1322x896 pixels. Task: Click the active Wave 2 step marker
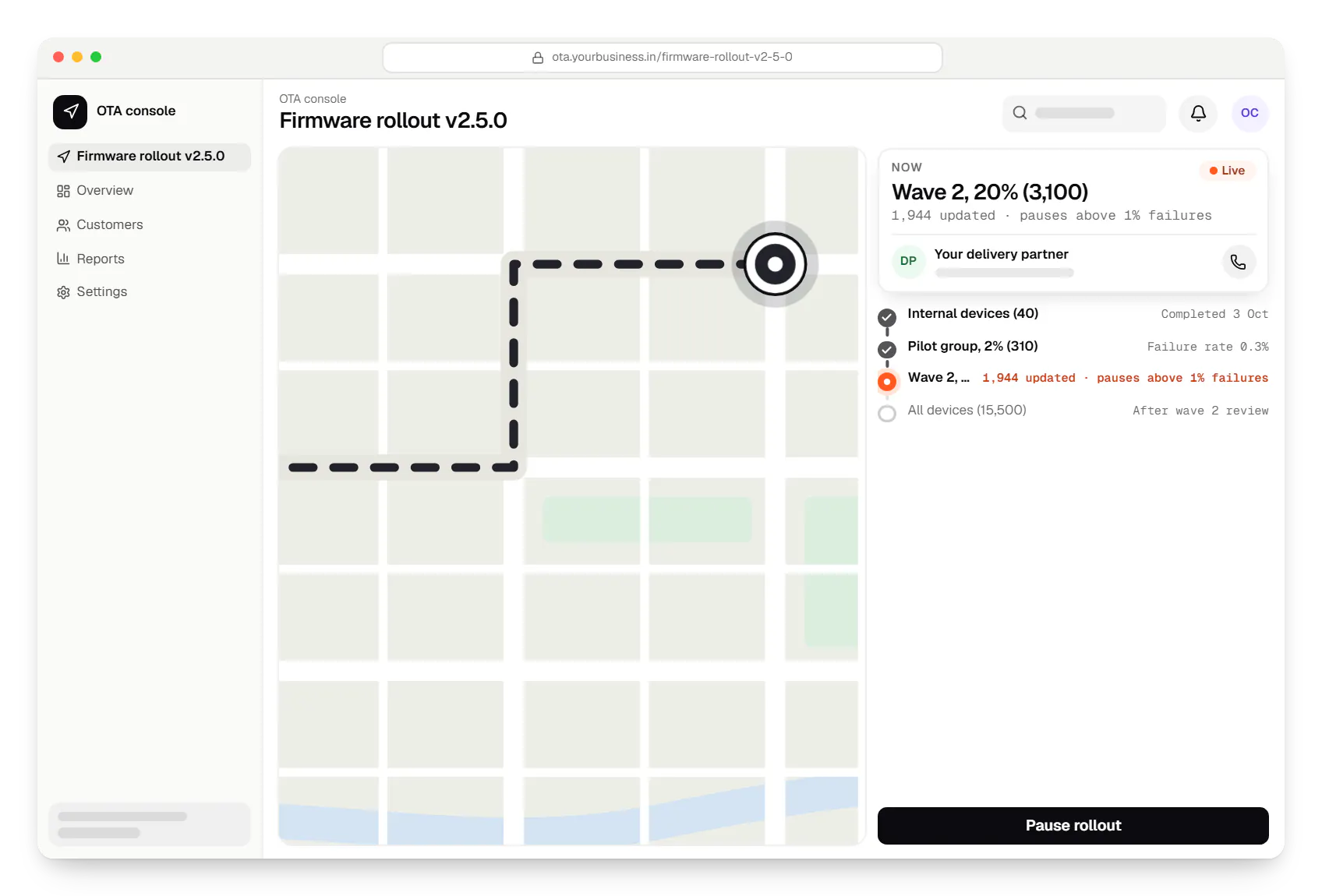(x=887, y=382)
